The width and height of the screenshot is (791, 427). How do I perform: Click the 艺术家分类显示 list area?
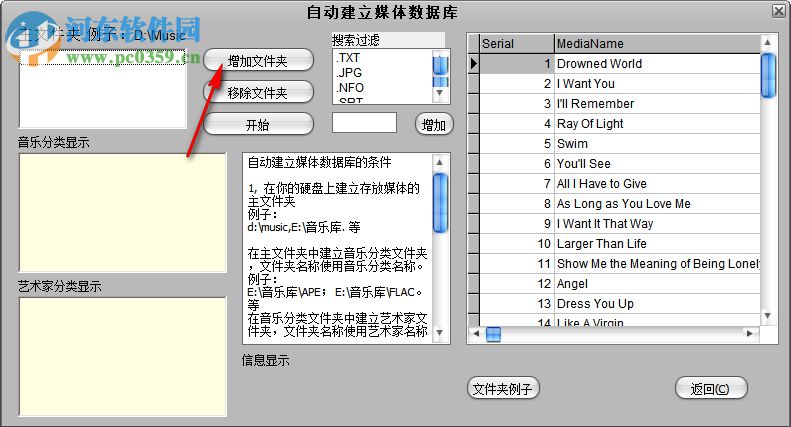123,357
